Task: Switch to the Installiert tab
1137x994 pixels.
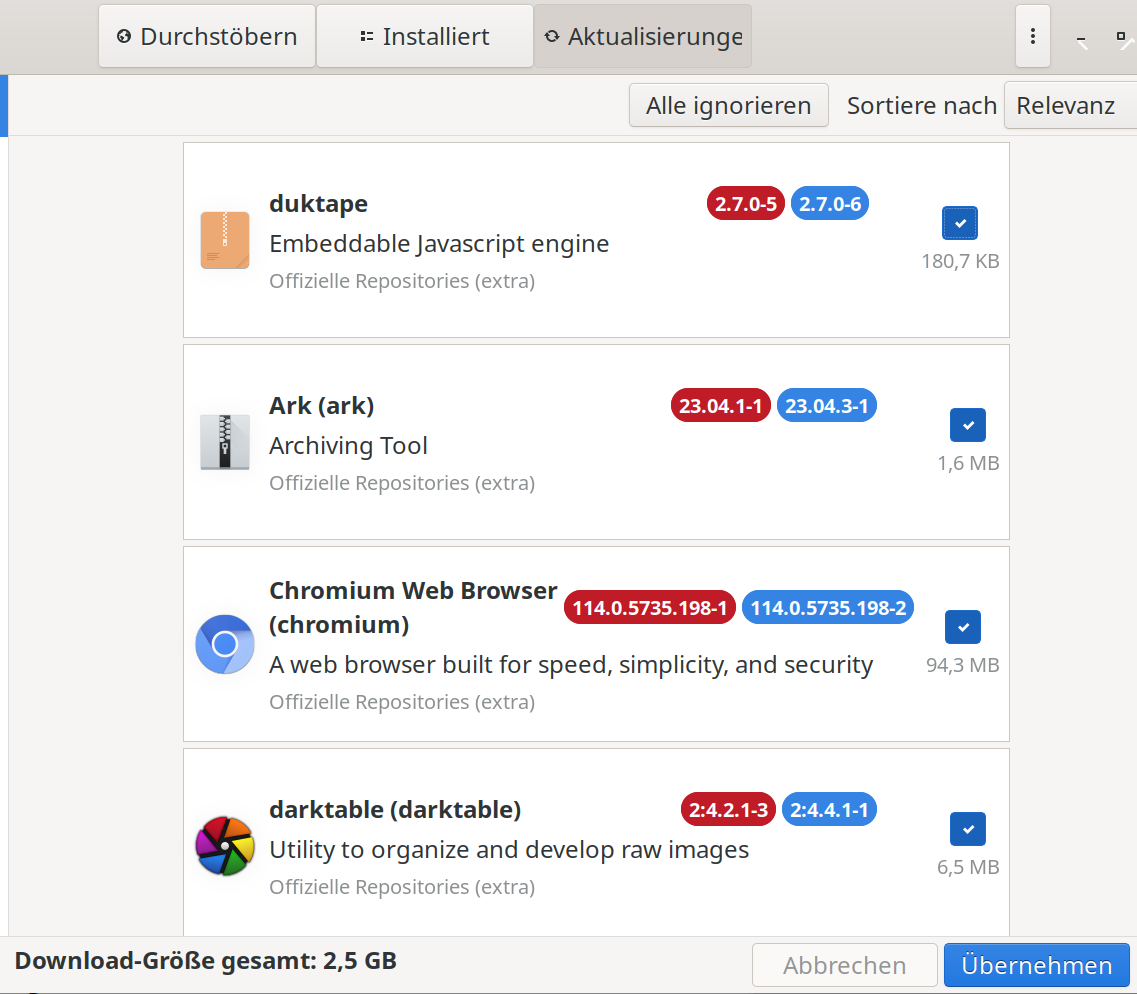Action: click(x=425, y=37)
